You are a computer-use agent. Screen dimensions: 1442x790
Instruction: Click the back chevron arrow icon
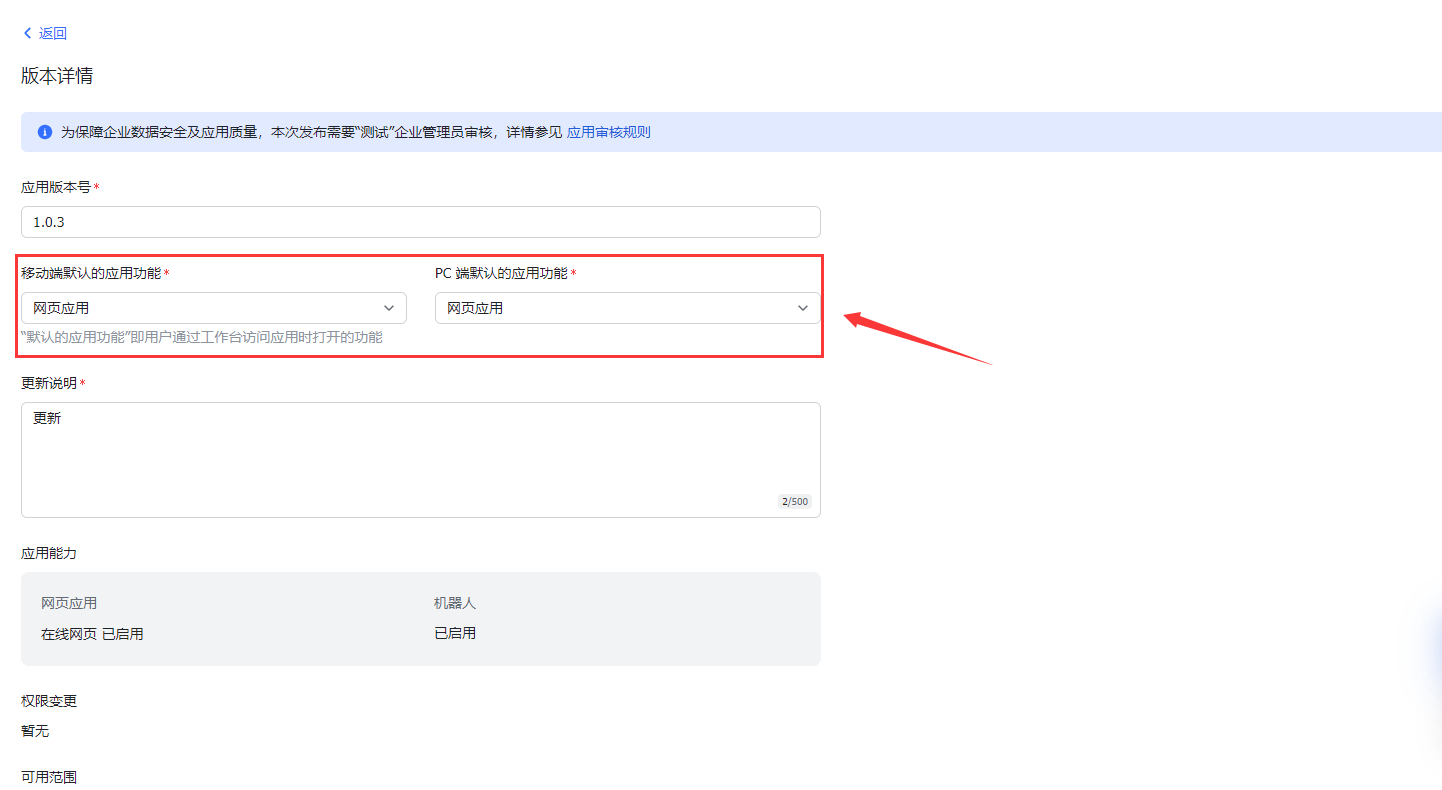pyautogui.click(x=27, y=33)
